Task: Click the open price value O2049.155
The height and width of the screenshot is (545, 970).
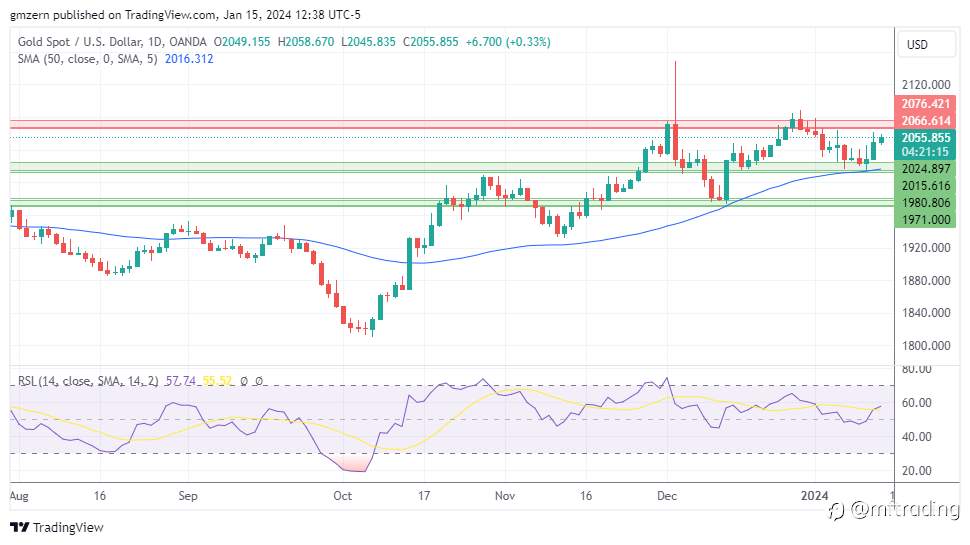Action: click(242, 41)
